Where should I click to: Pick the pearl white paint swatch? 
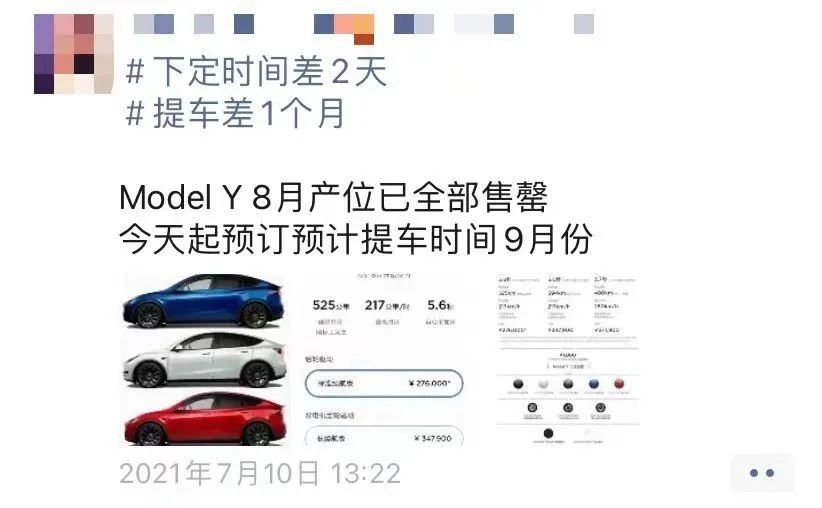543,384
